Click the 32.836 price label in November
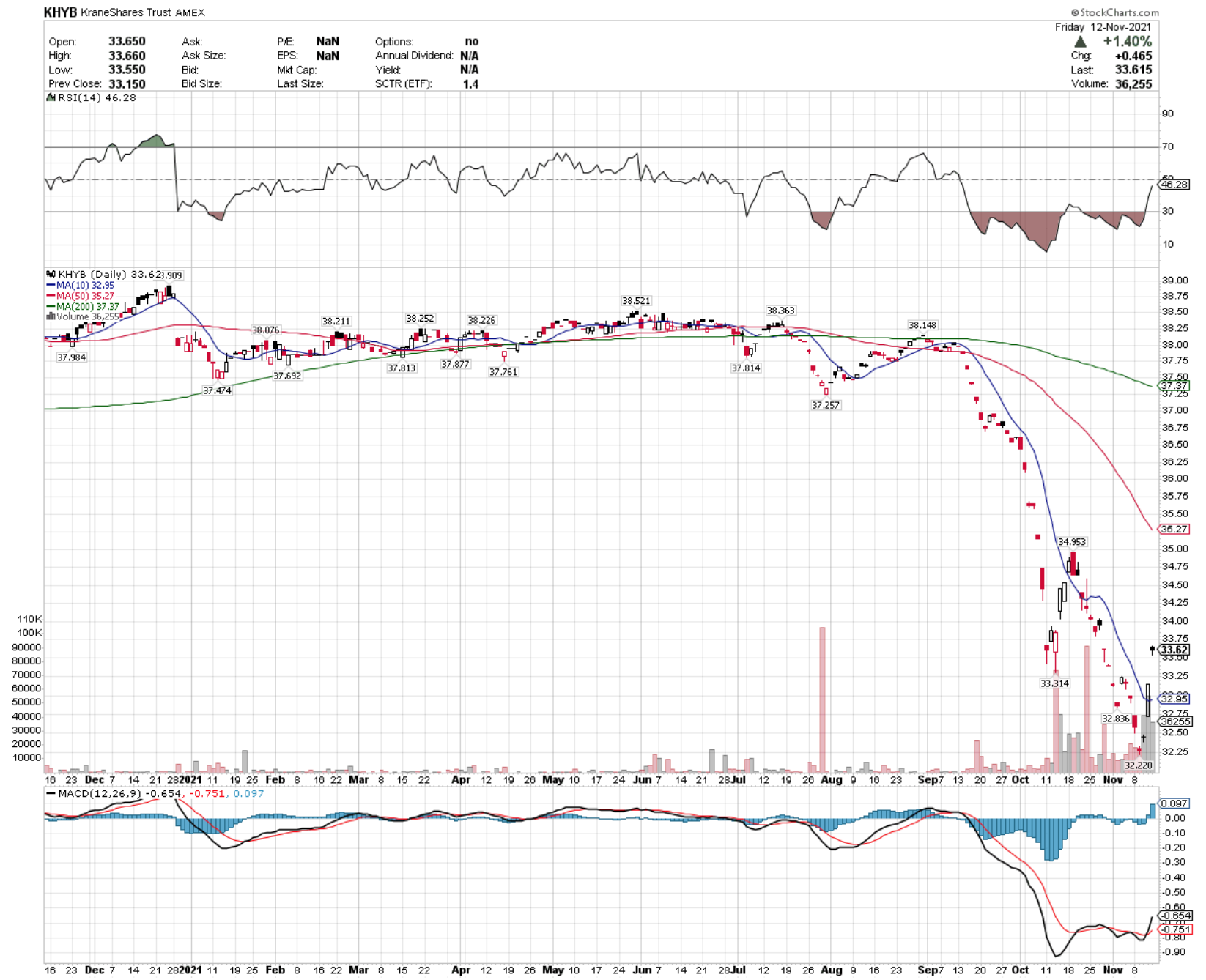 coord(1116,719)
